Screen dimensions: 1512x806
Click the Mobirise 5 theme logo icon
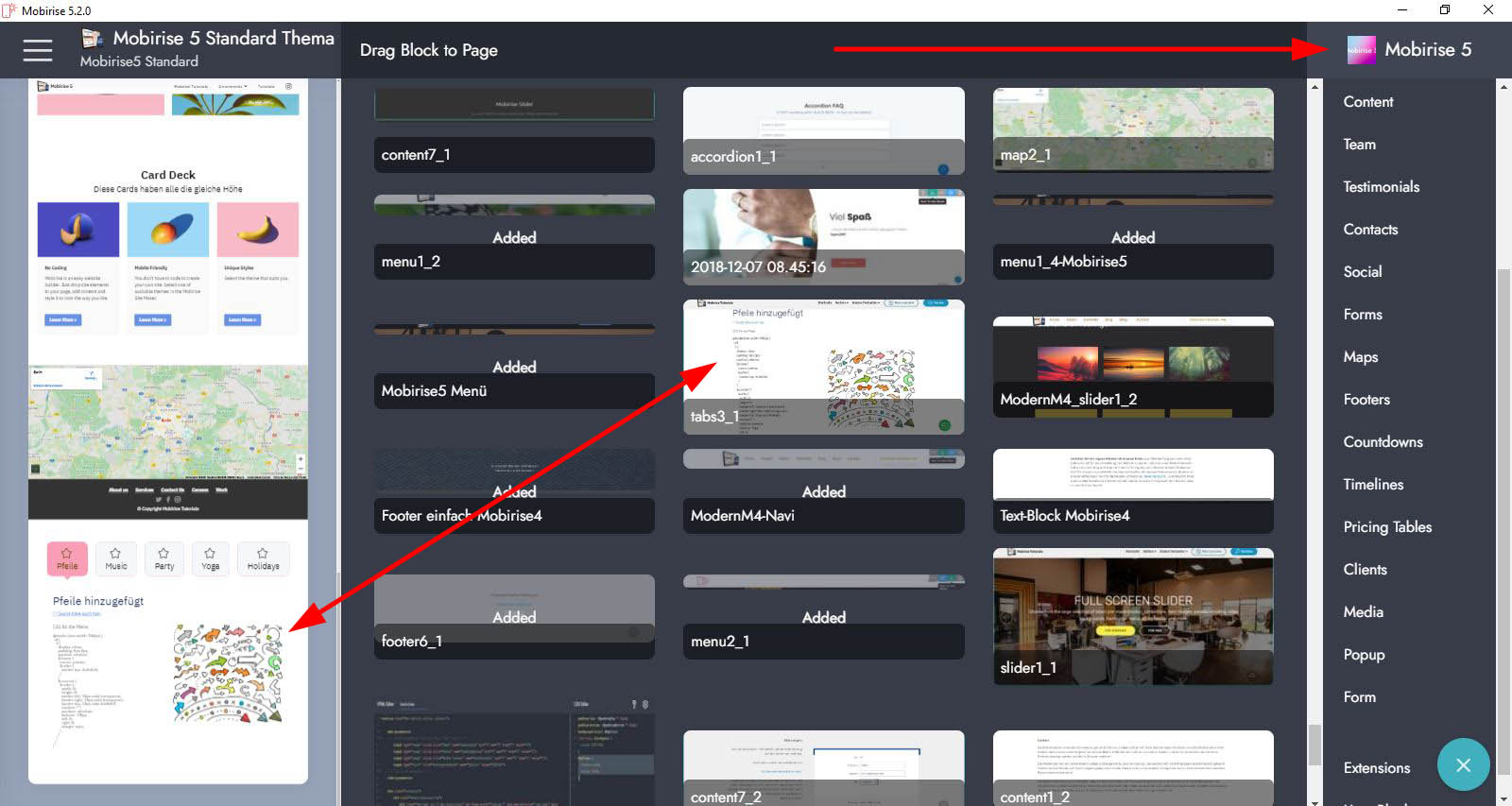click(x=1361, y=50)
